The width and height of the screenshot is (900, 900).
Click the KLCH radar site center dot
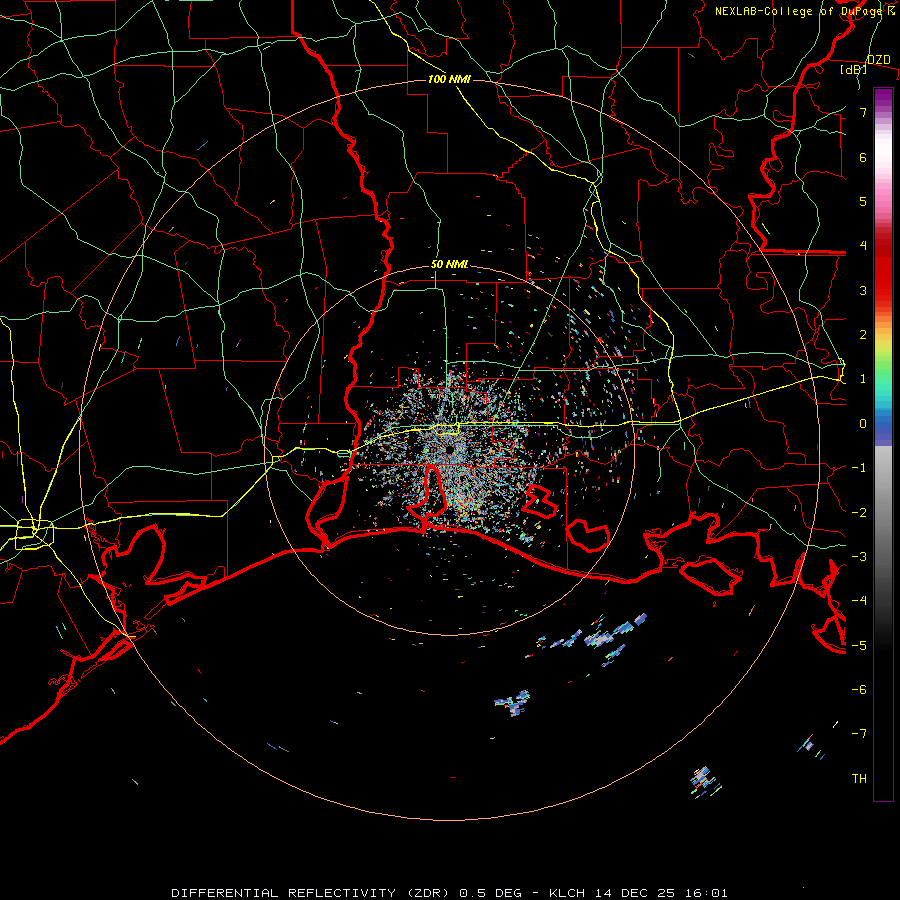pyautogui.click(x=449, y=449)
